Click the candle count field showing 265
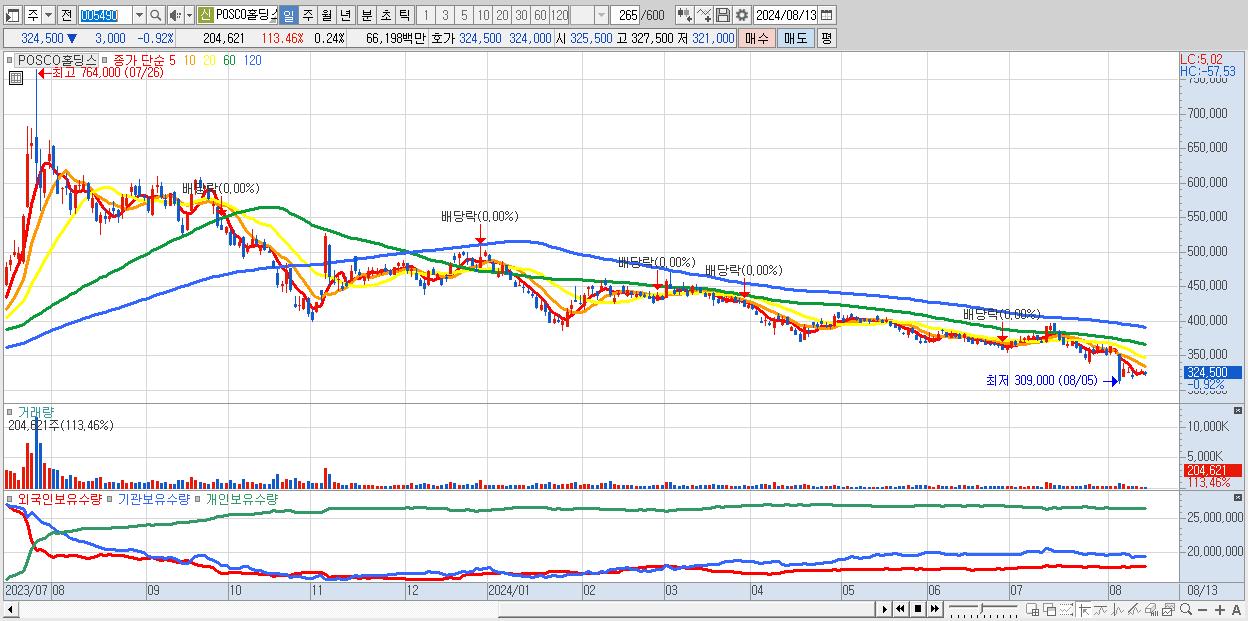The height and width of the screenshot is (621, 1248). [627, 15]
